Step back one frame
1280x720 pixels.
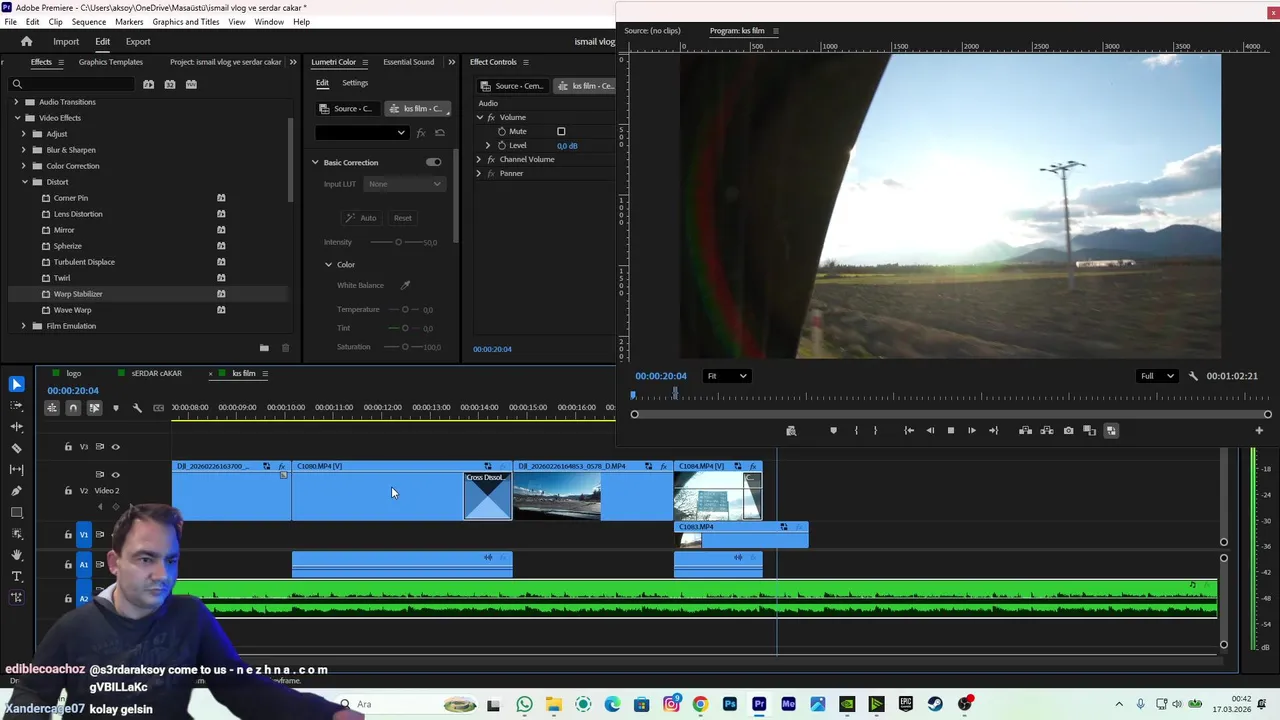[x=930, y=430]
